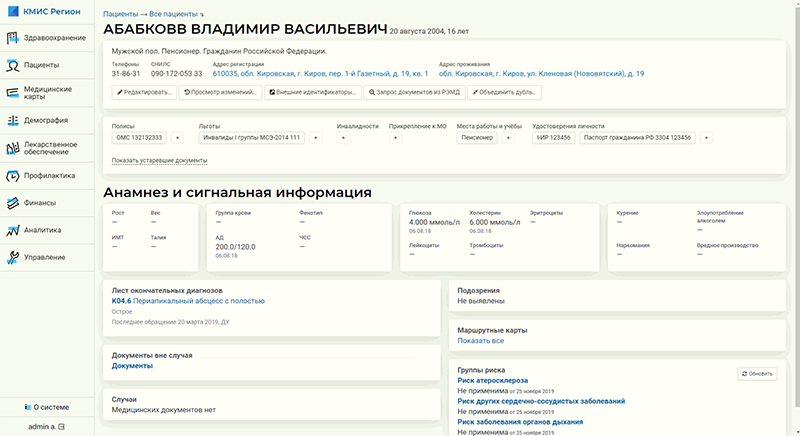Go to Пациенты breadcrumb link

(120, 14)
